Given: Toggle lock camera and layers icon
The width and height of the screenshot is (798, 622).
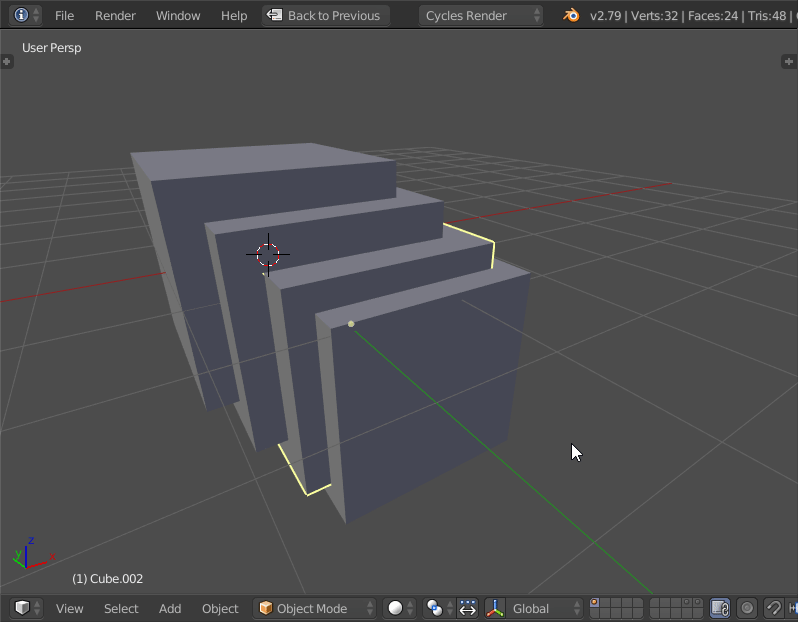Looking at the screenshot, I should click(720, 608).
